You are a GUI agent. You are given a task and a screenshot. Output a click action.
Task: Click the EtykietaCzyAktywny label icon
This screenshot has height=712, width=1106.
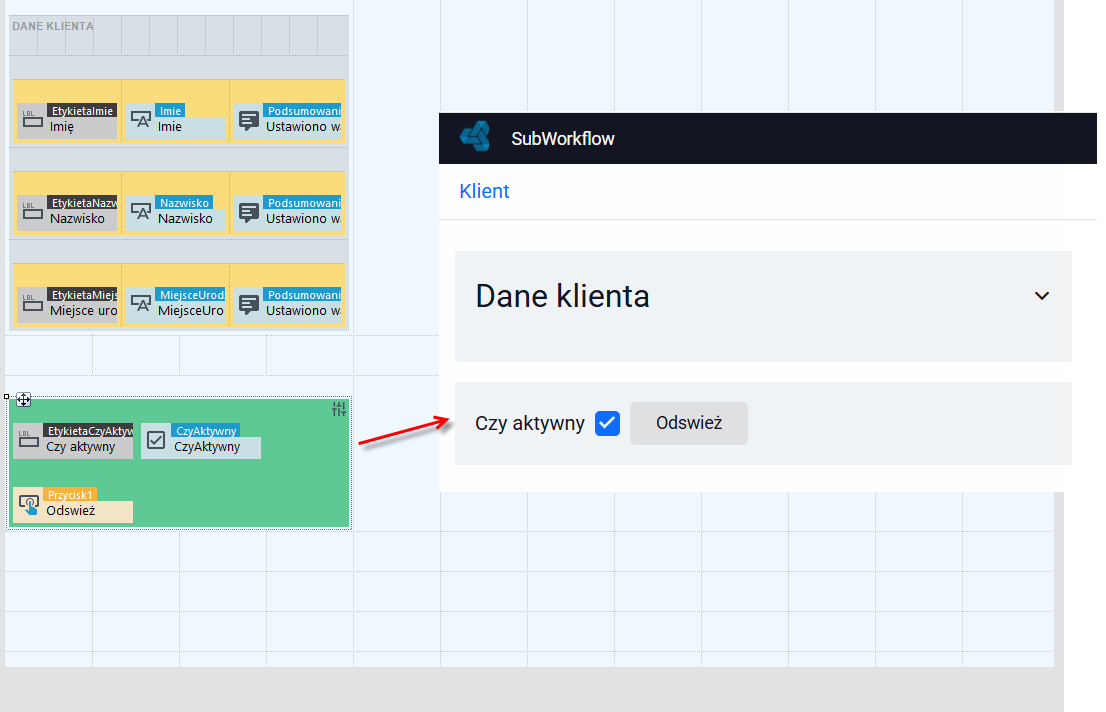(29, 439)
